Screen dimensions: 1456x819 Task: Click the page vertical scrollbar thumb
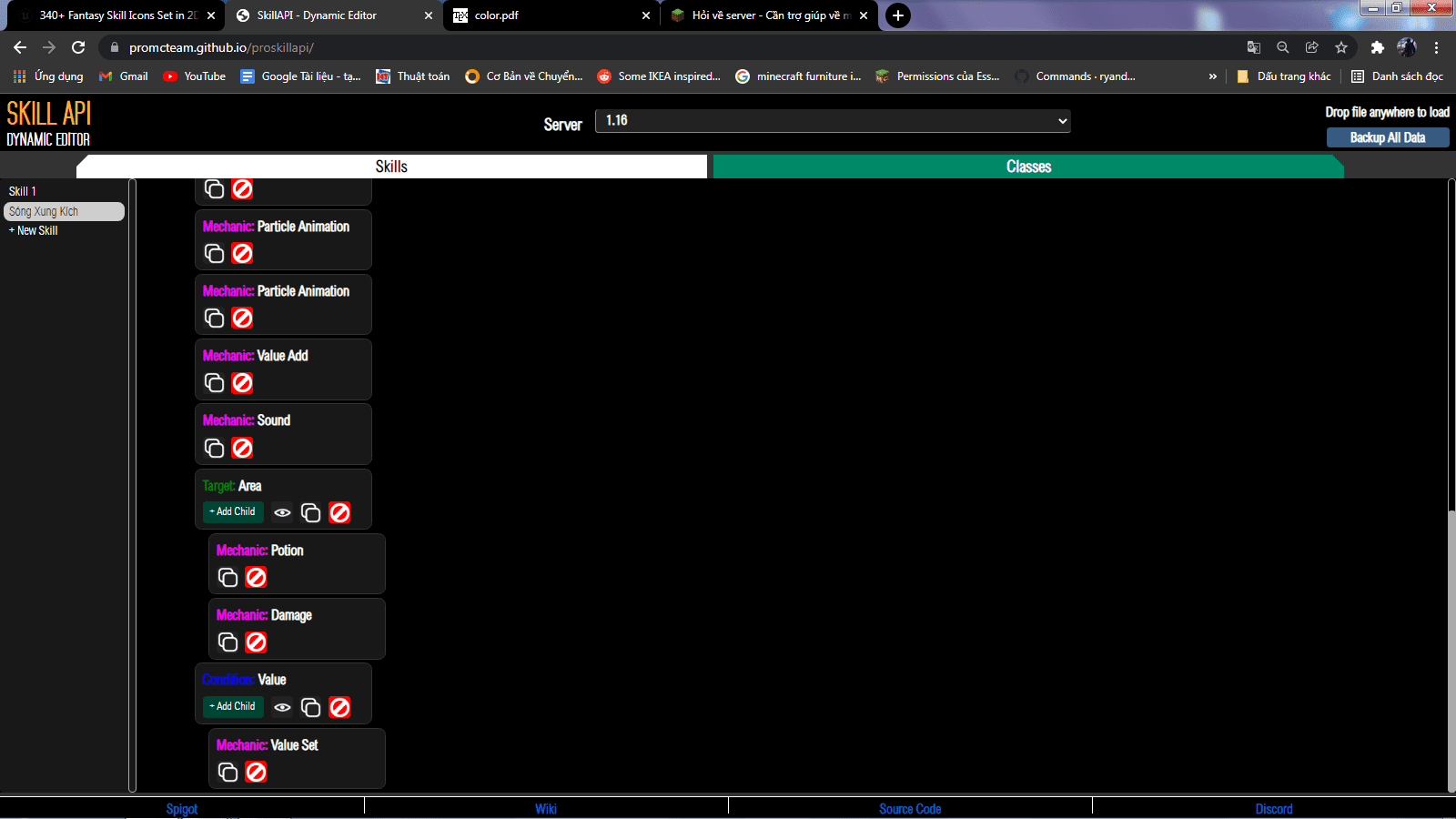tap(1451, 652)
